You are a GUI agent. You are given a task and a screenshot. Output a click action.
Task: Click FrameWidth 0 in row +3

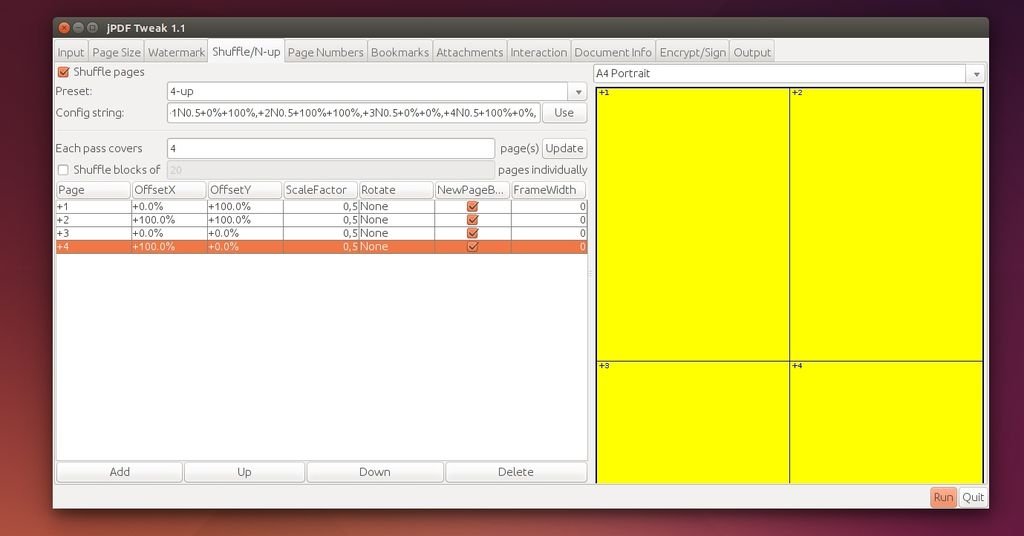(x=549, y=233)
